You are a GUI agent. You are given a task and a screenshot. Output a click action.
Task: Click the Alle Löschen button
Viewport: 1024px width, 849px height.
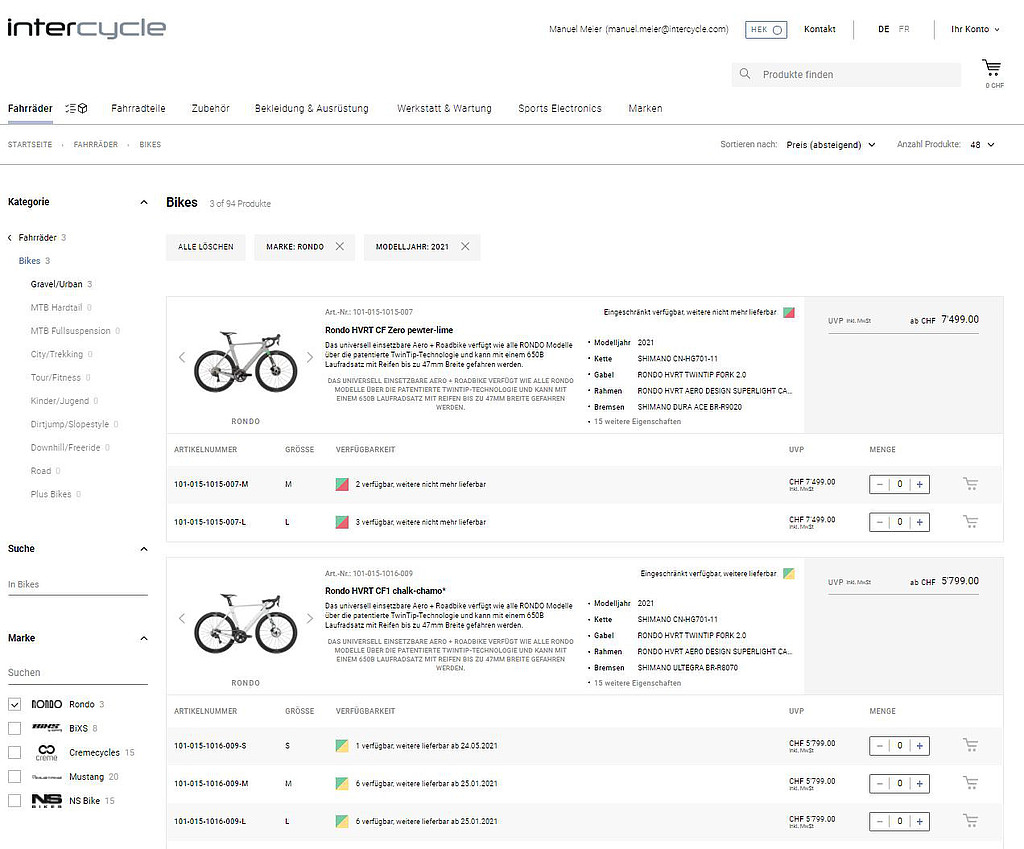206,247
